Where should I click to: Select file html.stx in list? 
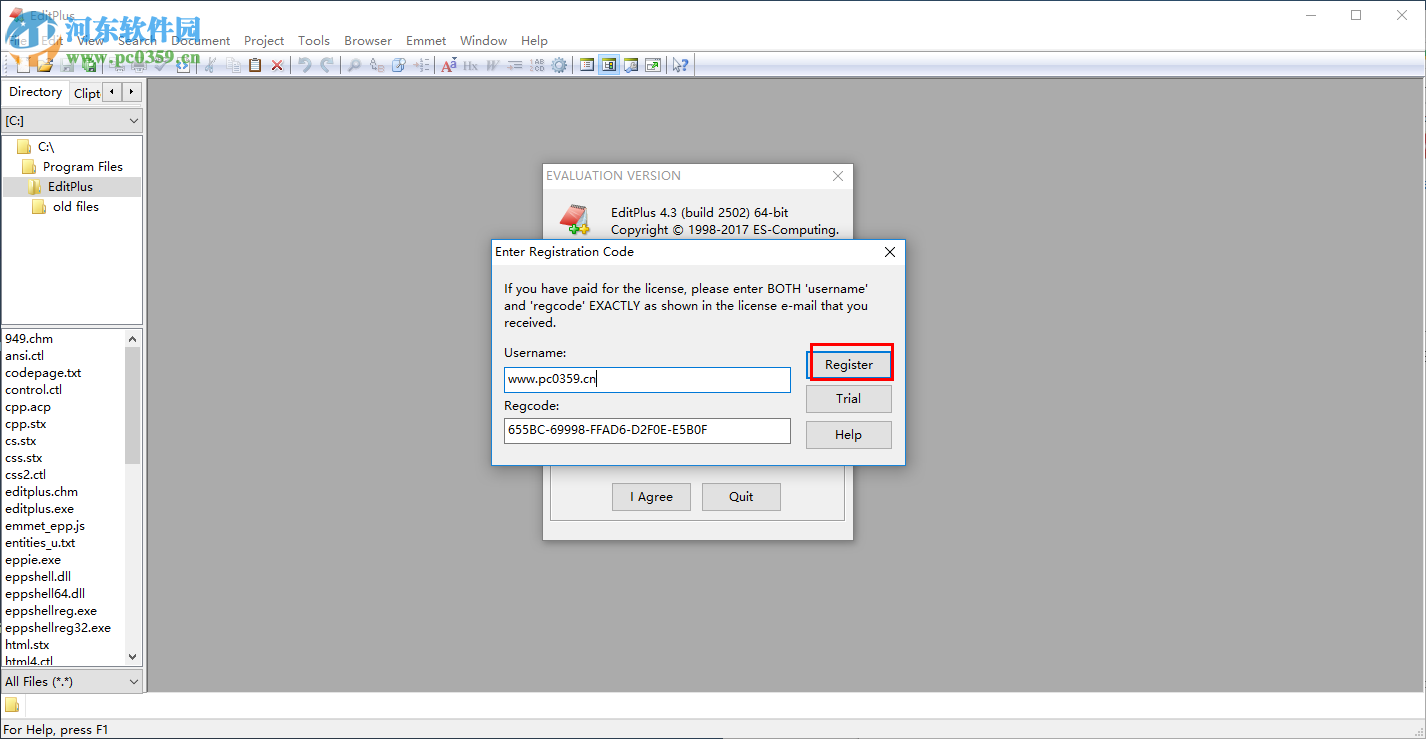pos(27,645)
